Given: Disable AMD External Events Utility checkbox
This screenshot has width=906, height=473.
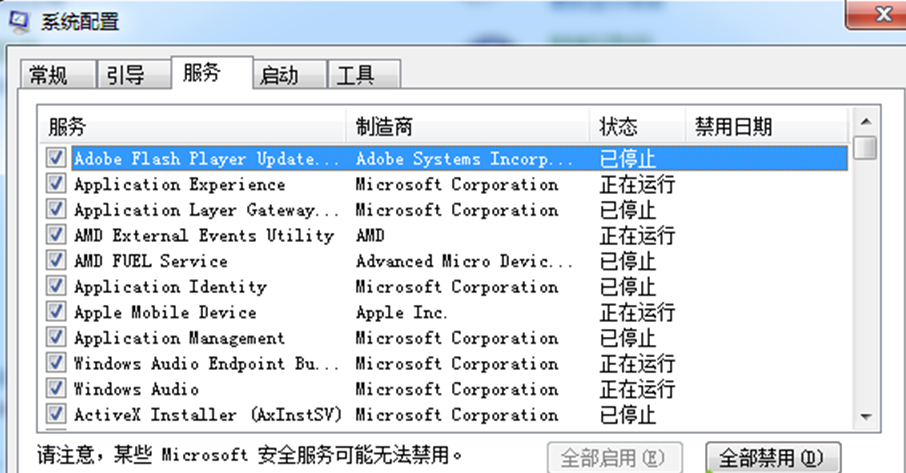Looking at the screenshot, I should [56, 235].
